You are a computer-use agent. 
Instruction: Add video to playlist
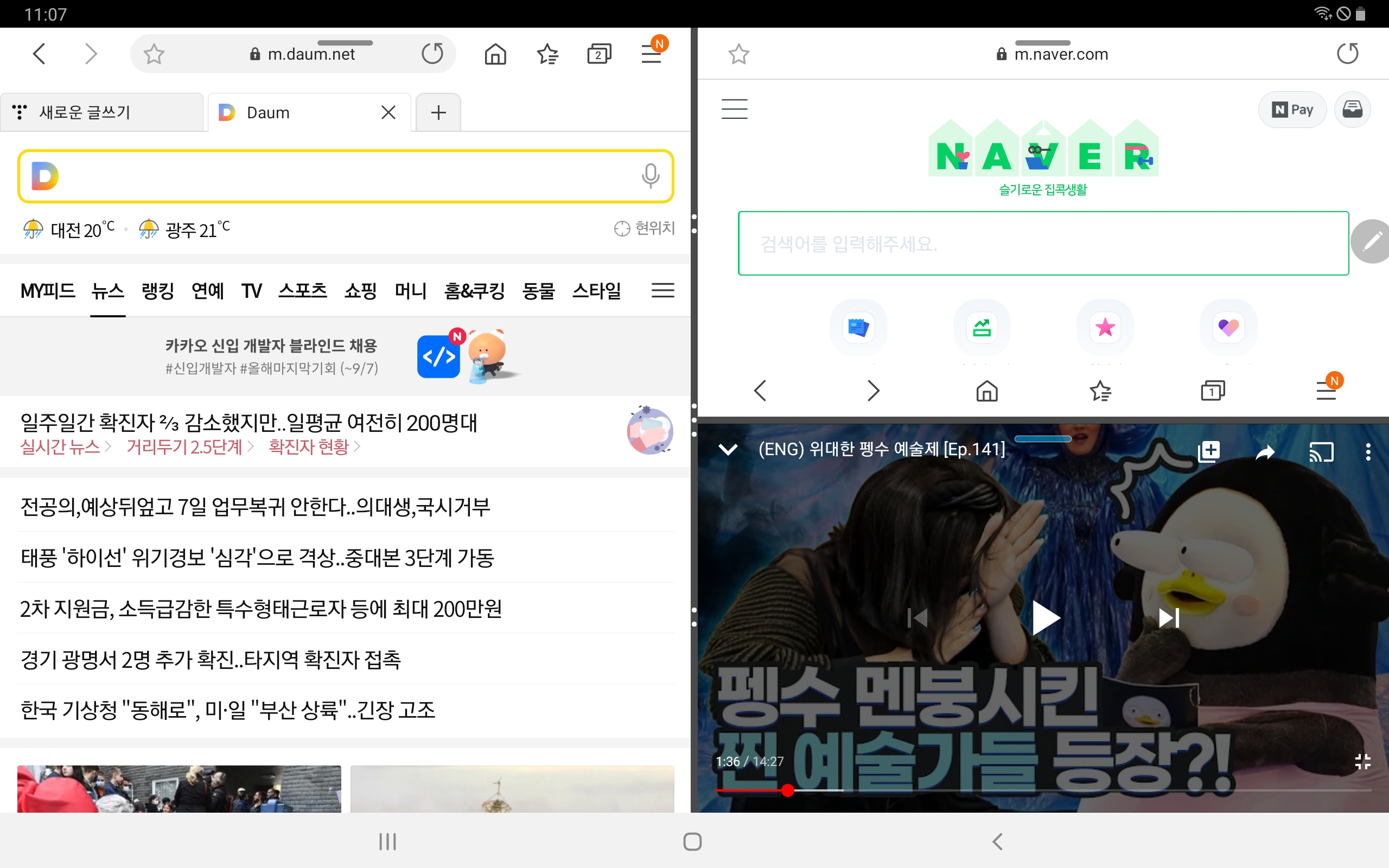pos(1209,451)
